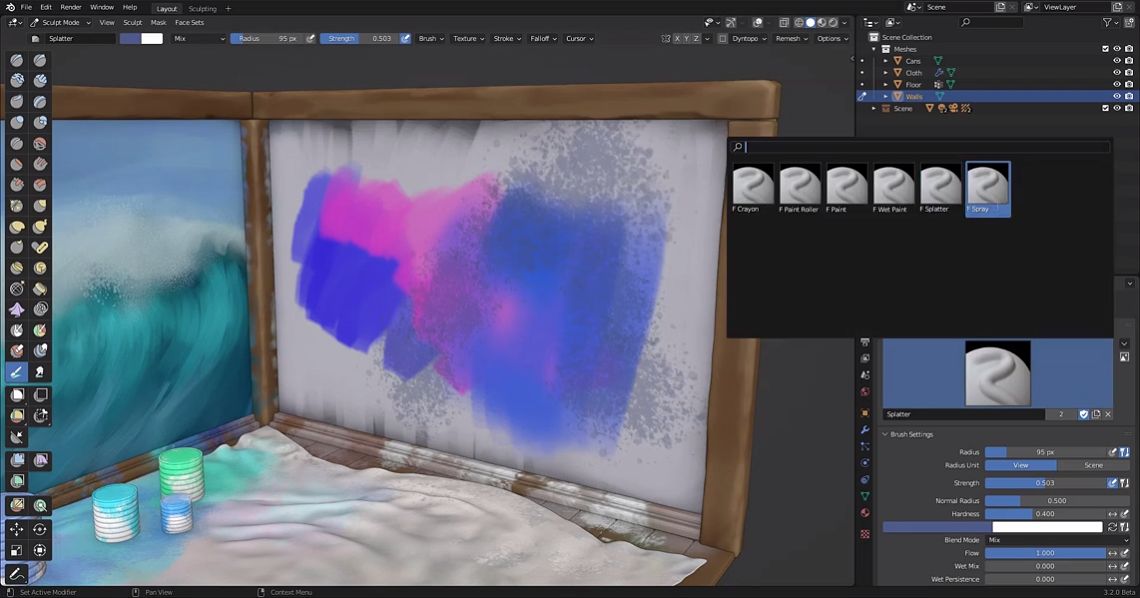
Task: Click the fake user shield icon for Splatter
Action: (x=1083, y=414)
